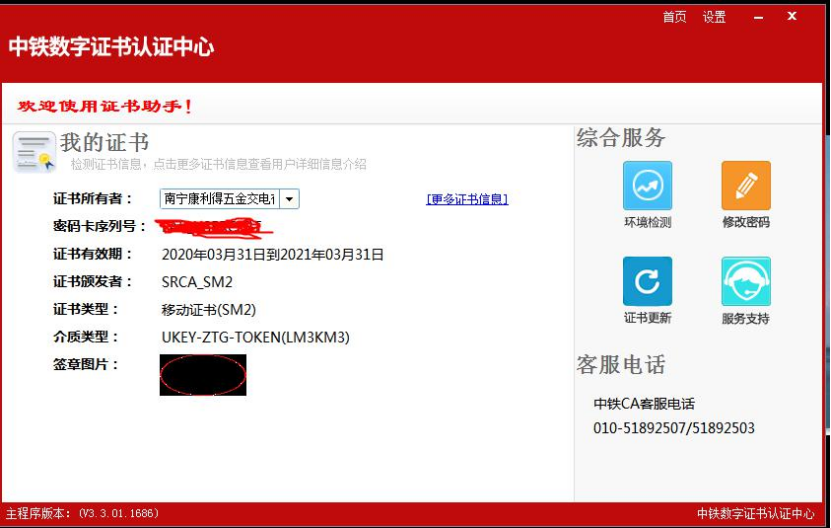This screenshot has height=528, width=831.
Task: Click the certificate type 移动证书(SM2)
Action: coord(208,310)
